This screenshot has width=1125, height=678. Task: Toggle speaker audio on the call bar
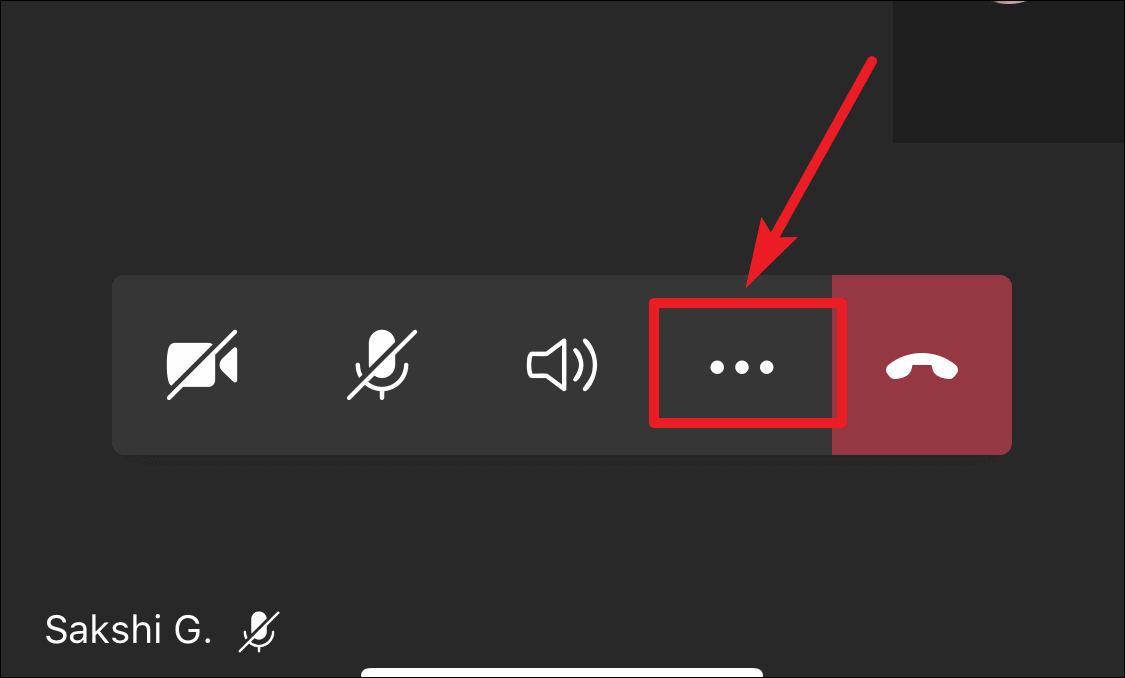(562, 364)
